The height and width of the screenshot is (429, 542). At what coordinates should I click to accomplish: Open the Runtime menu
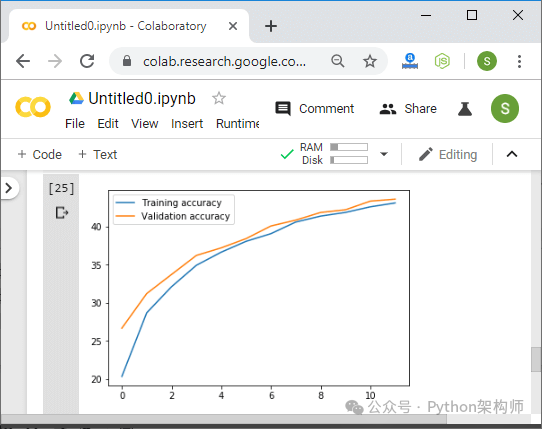237,123
